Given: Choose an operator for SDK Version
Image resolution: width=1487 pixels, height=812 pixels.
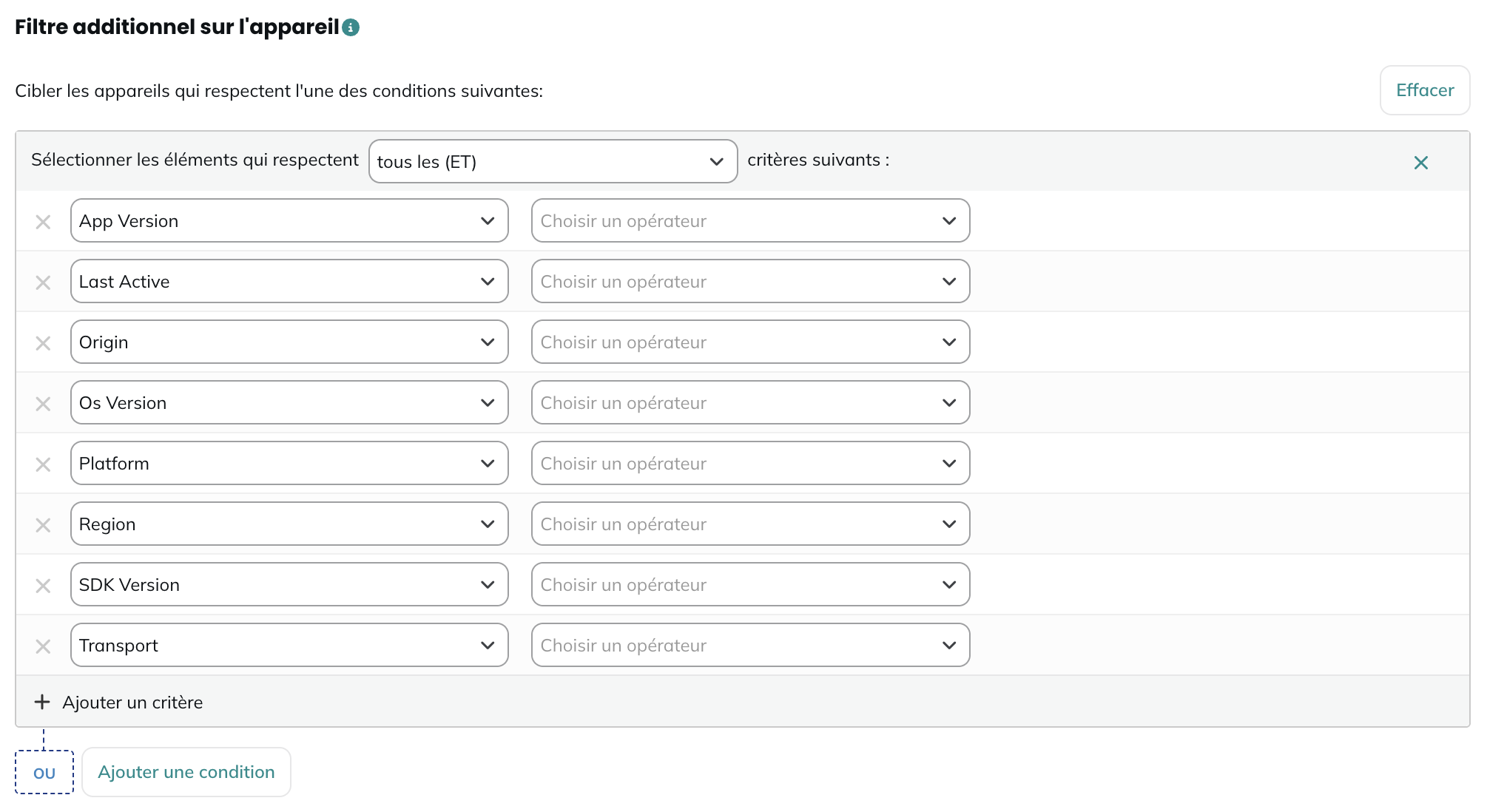Looking at the screenshot, I should coord(750,584).
